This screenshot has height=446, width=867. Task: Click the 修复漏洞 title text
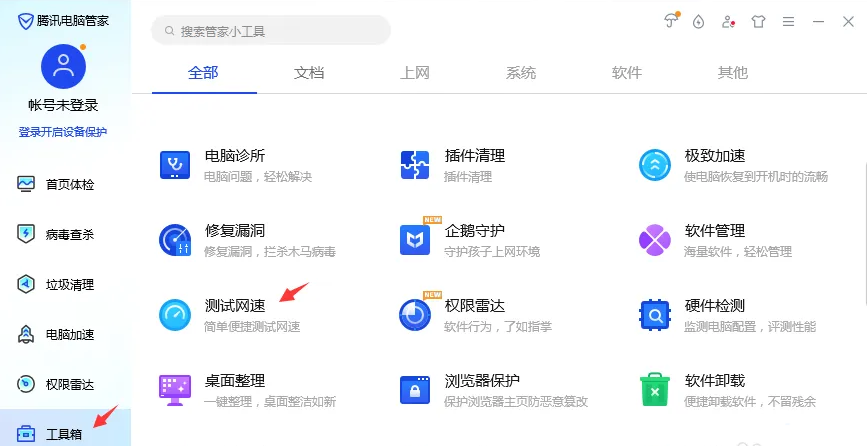[x=235, y=230]
